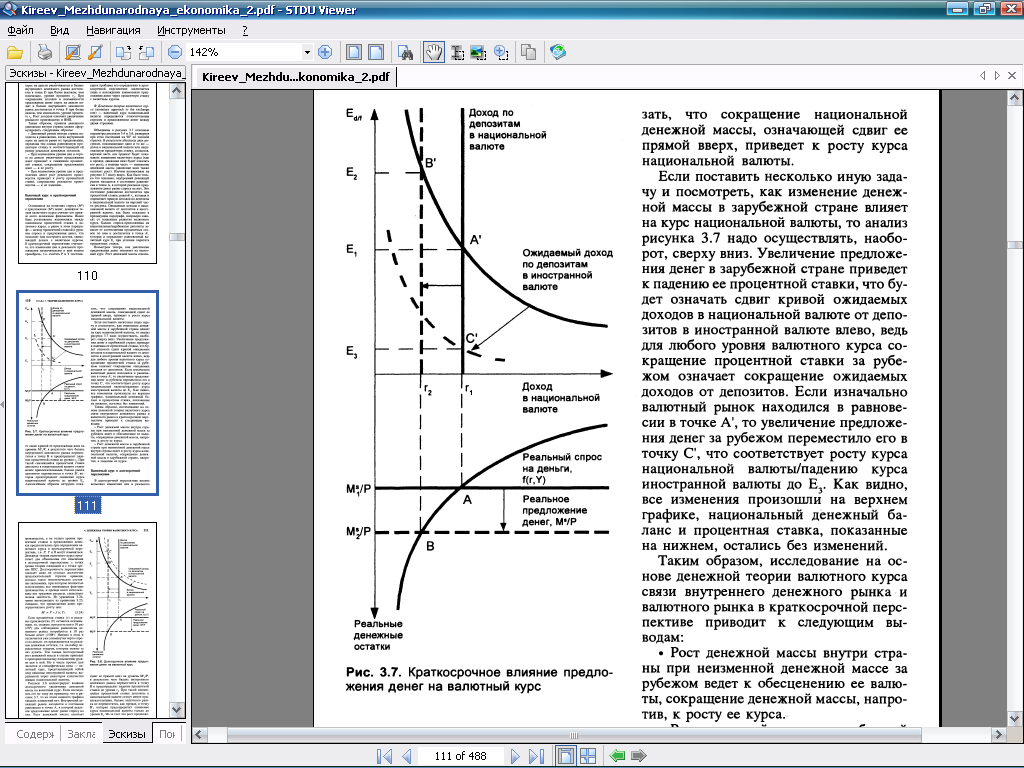Click the orange pencil toolbar icon

(95, 52)
